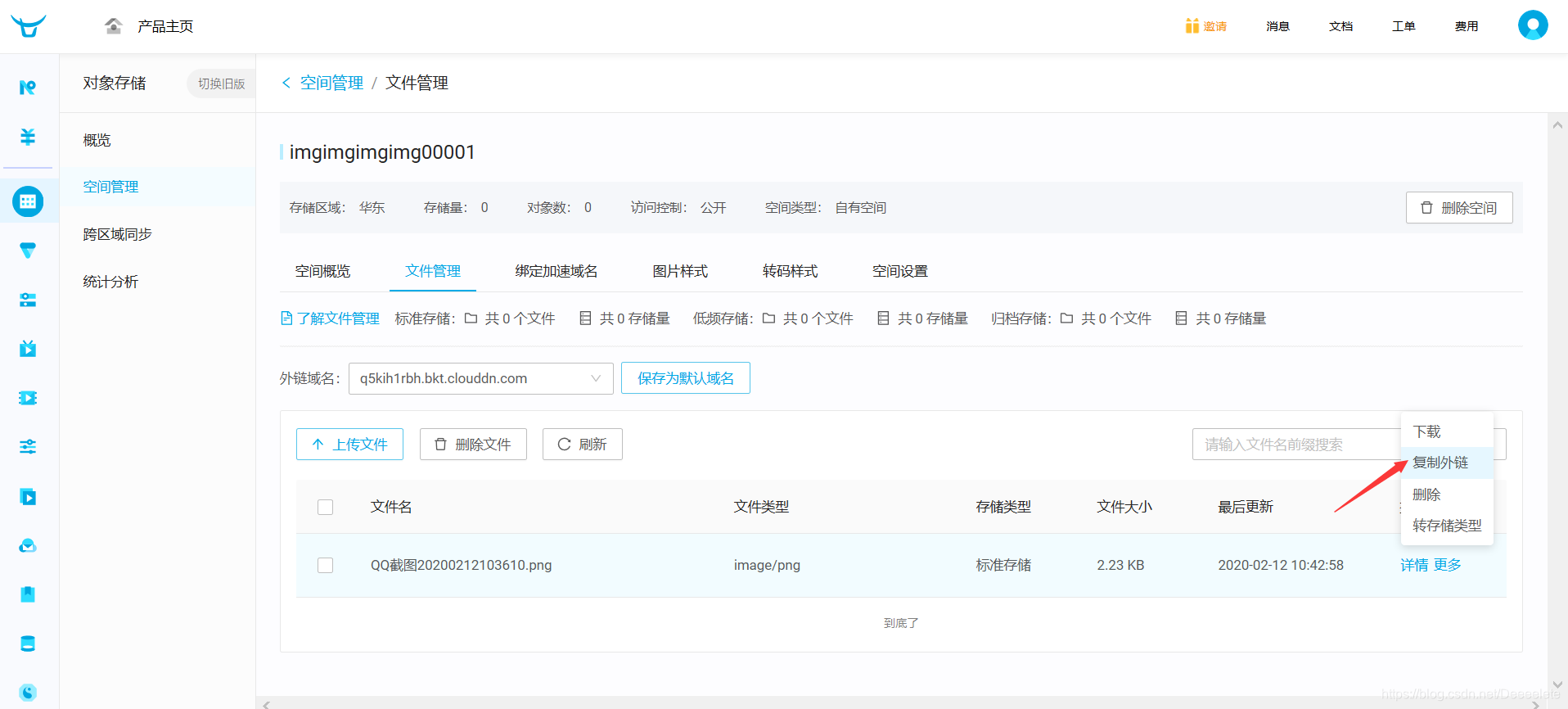Open 详情 for the PNG file
This screenshot has width=1568, height=709.
coord(1414,565)
